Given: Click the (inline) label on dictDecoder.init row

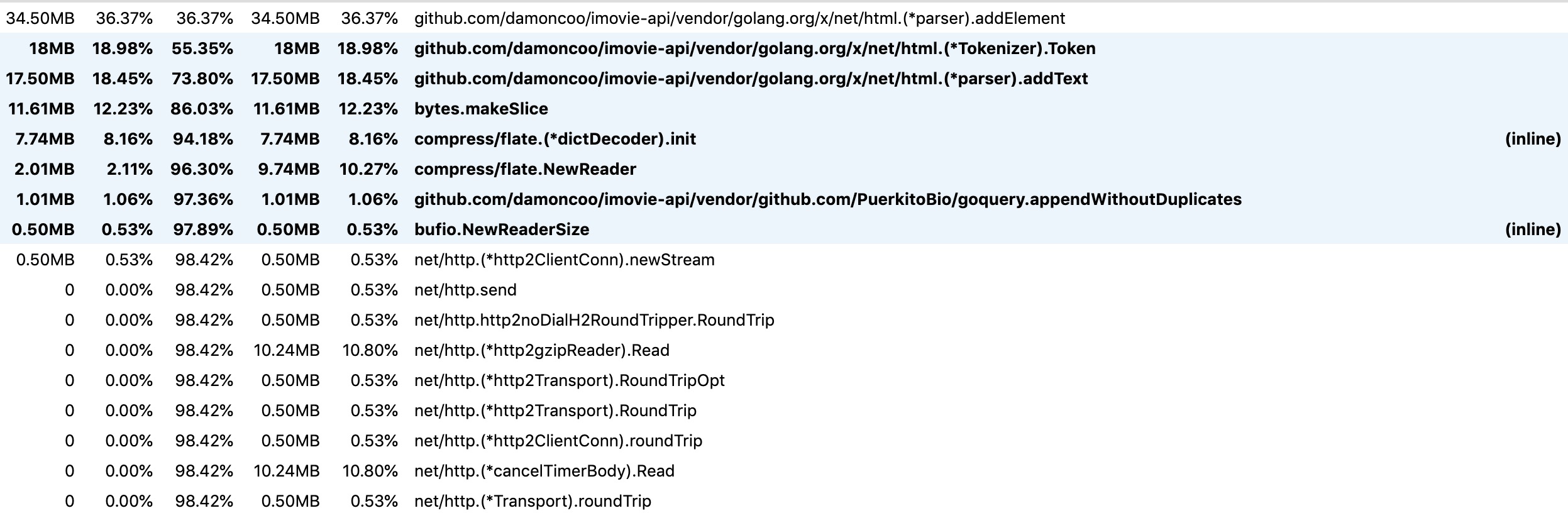Looking at the screenshot, I should (x=1533, y=139).
